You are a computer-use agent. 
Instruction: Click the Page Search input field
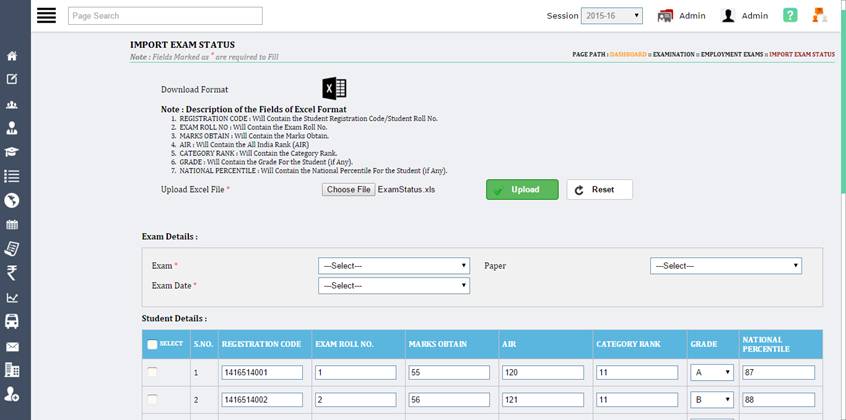[x=165, y=16]
